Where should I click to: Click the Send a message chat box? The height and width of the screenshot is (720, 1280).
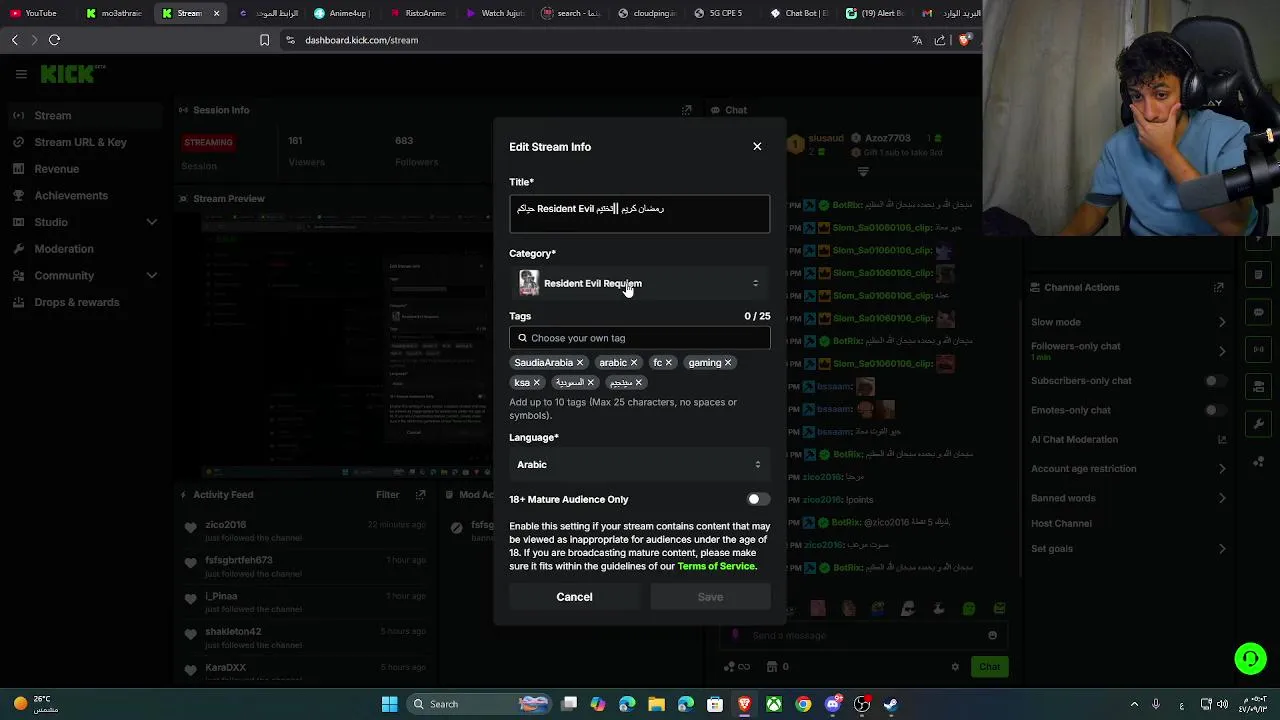click(x=865, y=635)
